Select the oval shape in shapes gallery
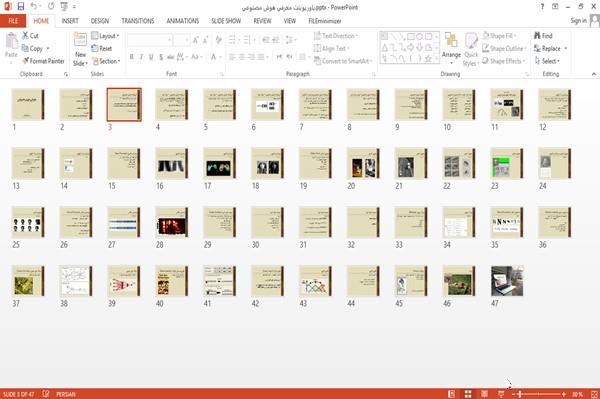Image resolution: width=600 pixels, height=399 pixels. tap(419, 36)
